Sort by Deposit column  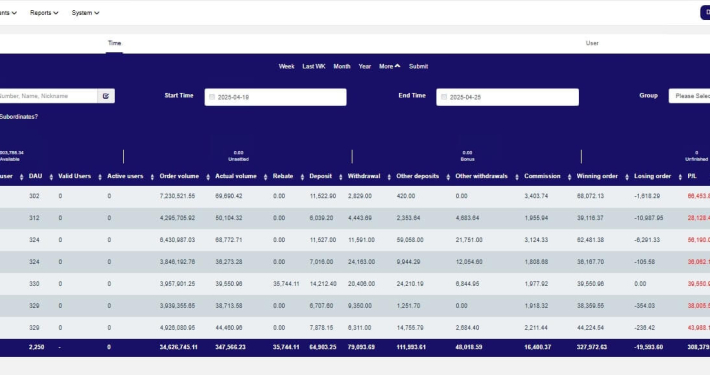point(321,176)
